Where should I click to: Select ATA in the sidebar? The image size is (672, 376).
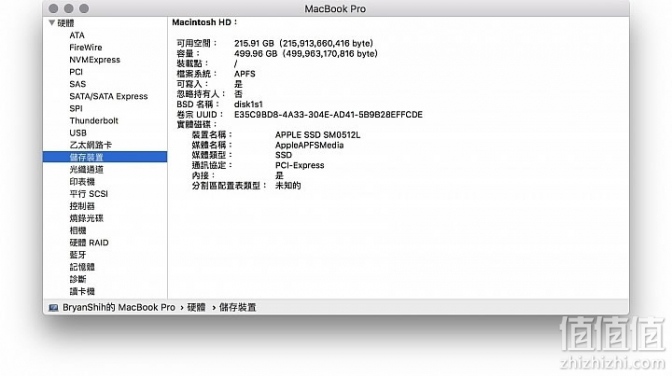point(77,35)
